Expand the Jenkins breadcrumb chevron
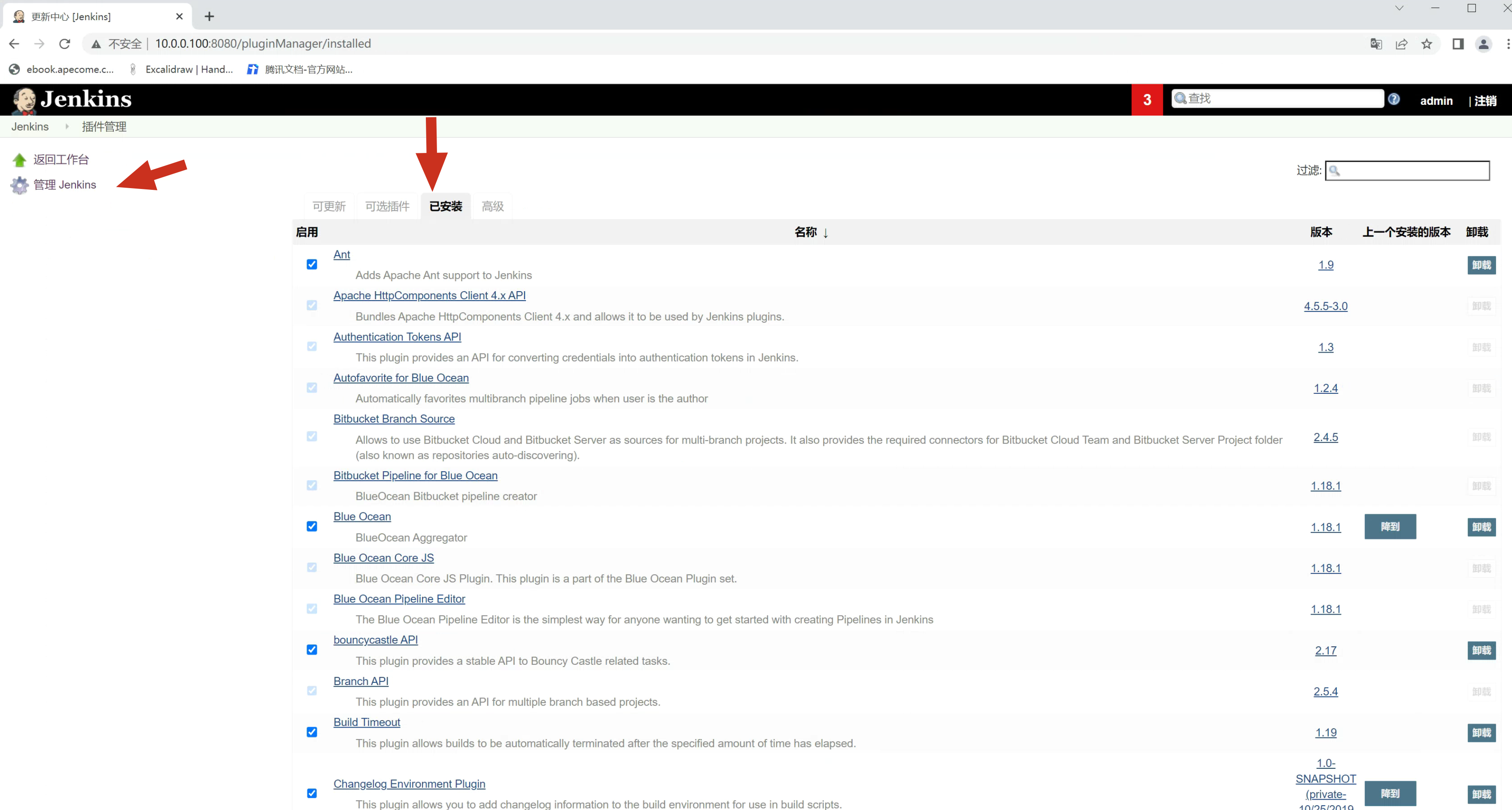The width and height of the screenshot is (1512, 810). tap(67, 127)
